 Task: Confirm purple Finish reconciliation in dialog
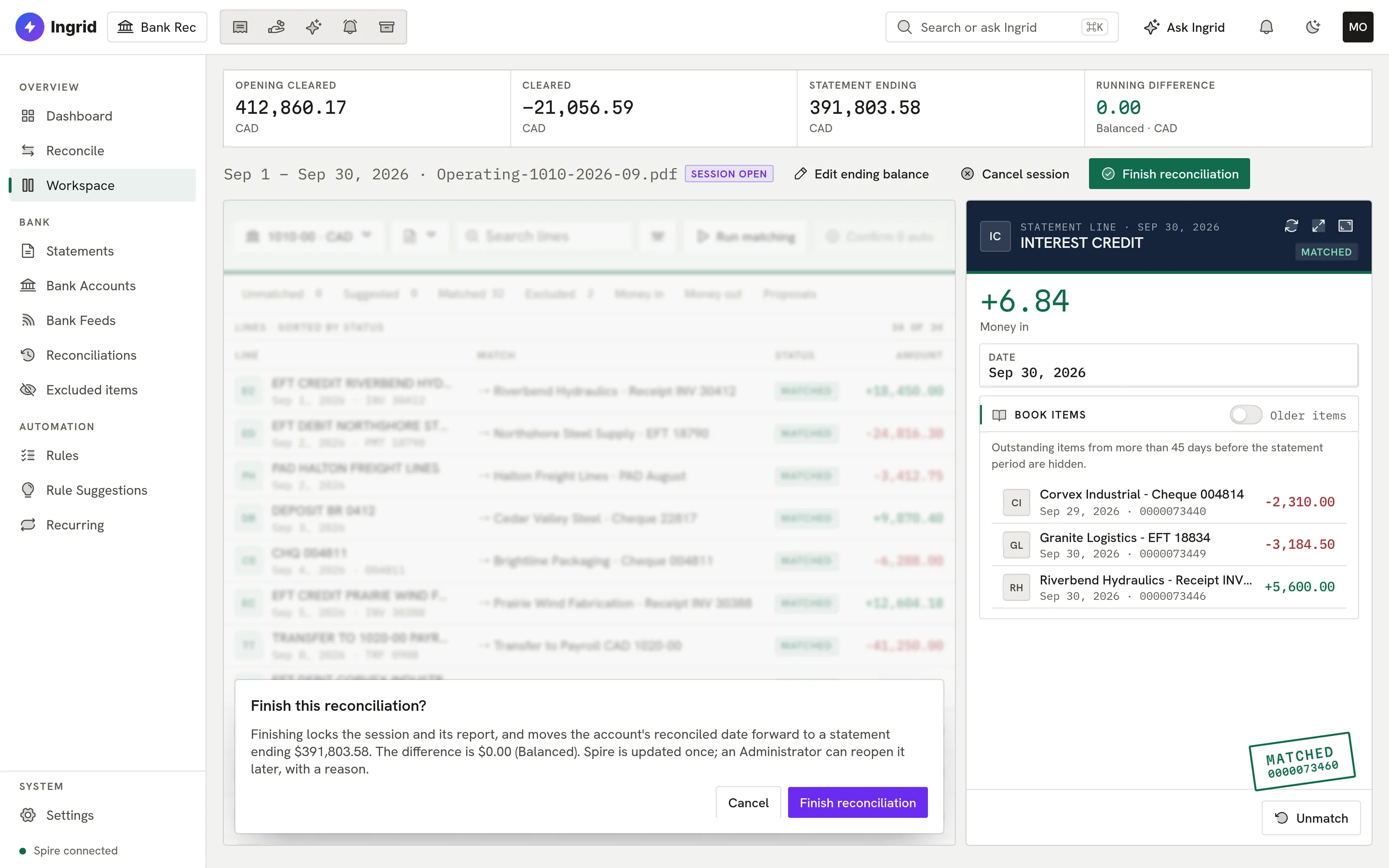(858, 802)
